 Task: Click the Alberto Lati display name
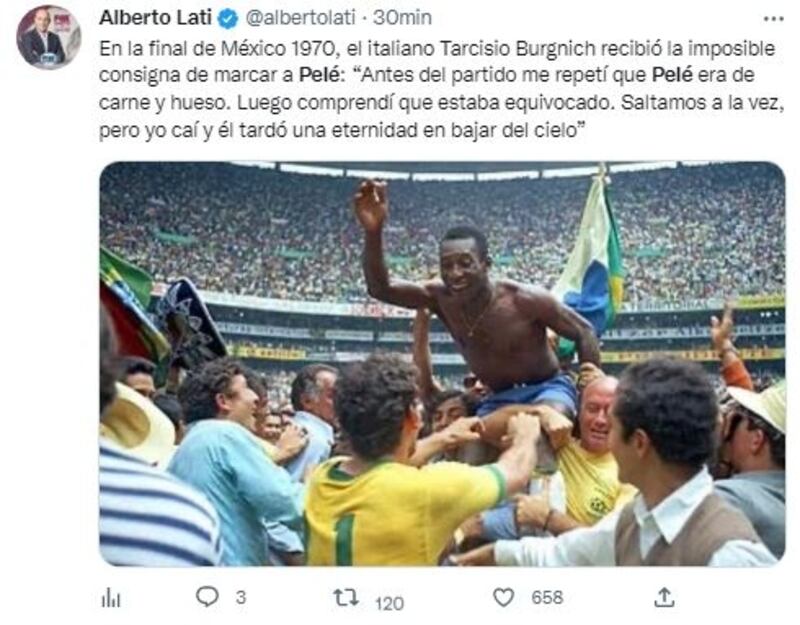[x=156, y=18]
